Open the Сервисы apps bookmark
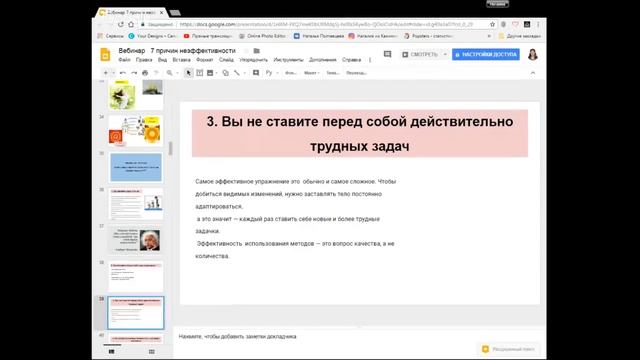The height and width of the screenshot is (360, 640). (x=111, y=36)
